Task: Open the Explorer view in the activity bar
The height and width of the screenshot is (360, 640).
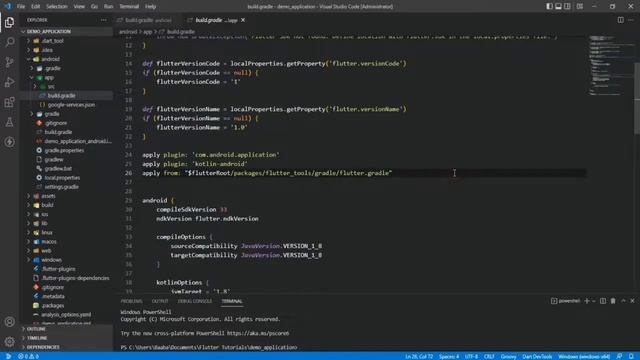Action: 9,22
